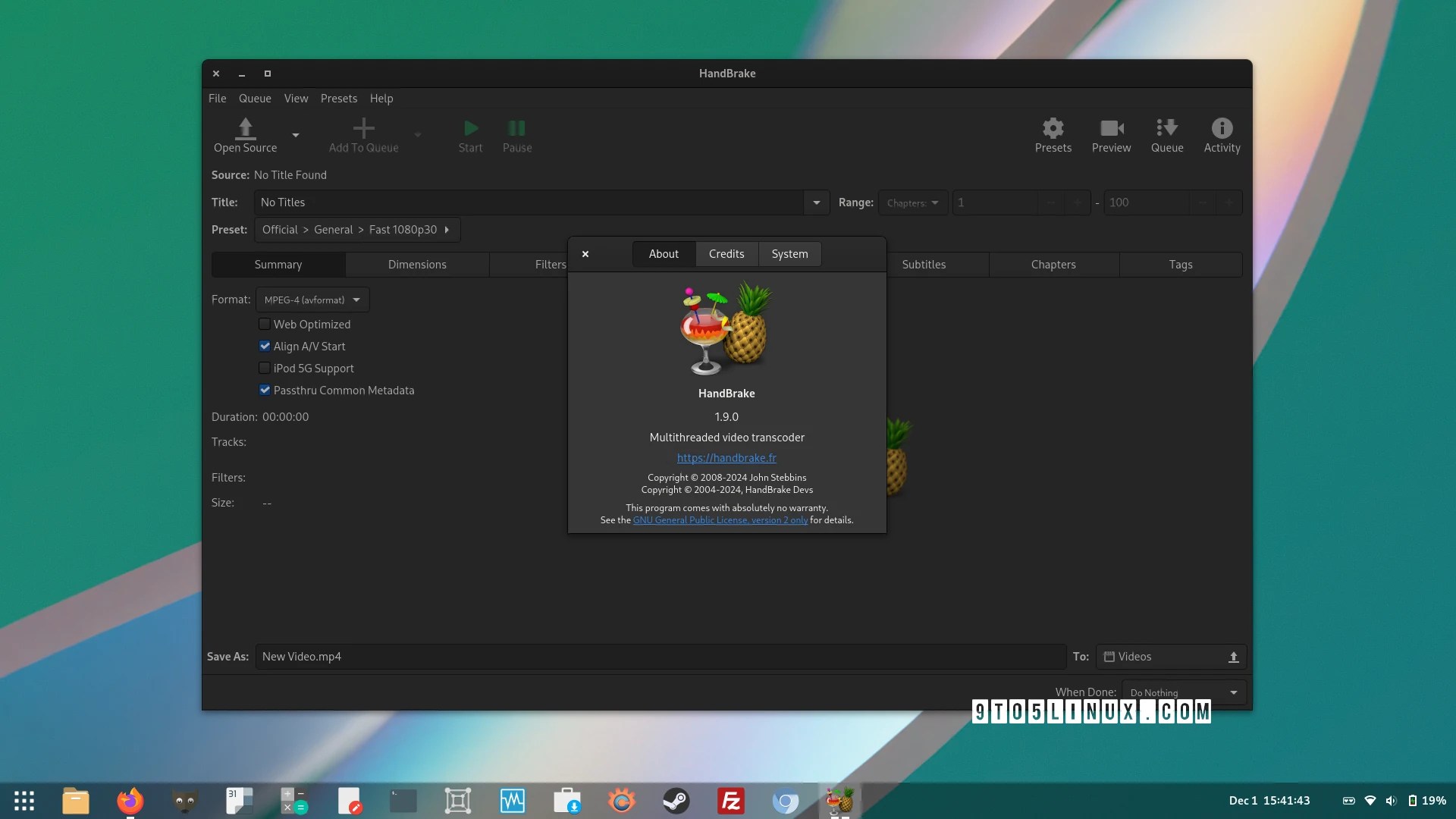The width and height of the screenshot is (1456, 819).
Task: Switch to the Credits tab
Action: 726,254
